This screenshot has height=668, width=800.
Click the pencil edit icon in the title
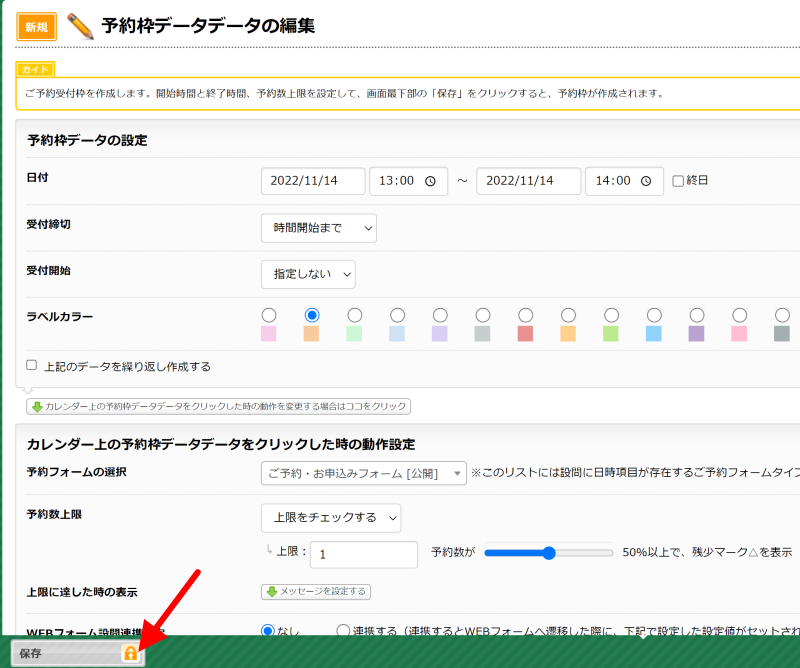(80, 26)
